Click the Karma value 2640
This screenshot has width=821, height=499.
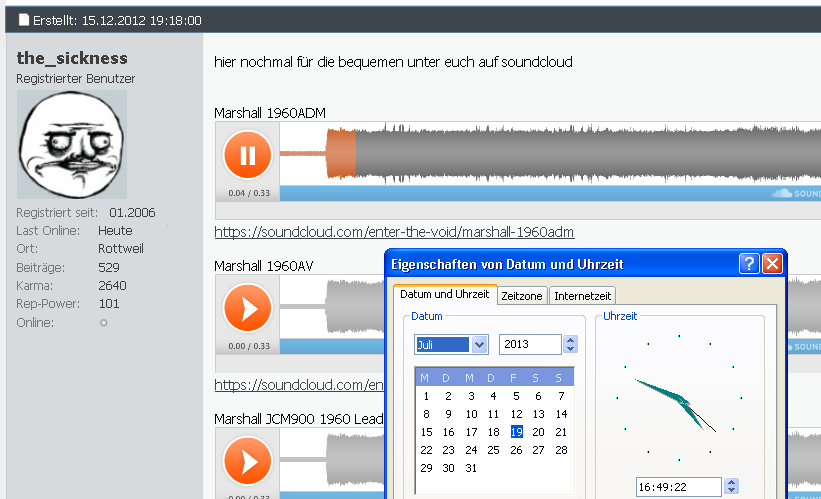pos(113,286)
